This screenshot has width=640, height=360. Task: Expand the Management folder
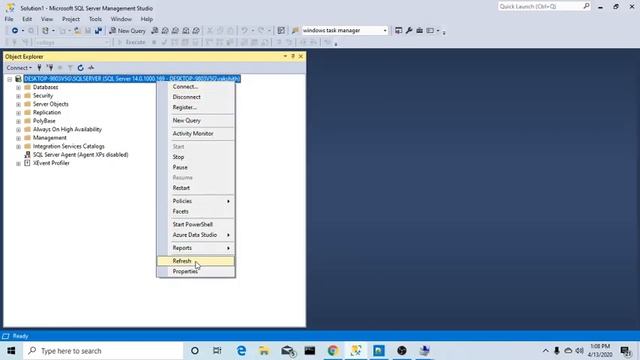coord(18,138)
